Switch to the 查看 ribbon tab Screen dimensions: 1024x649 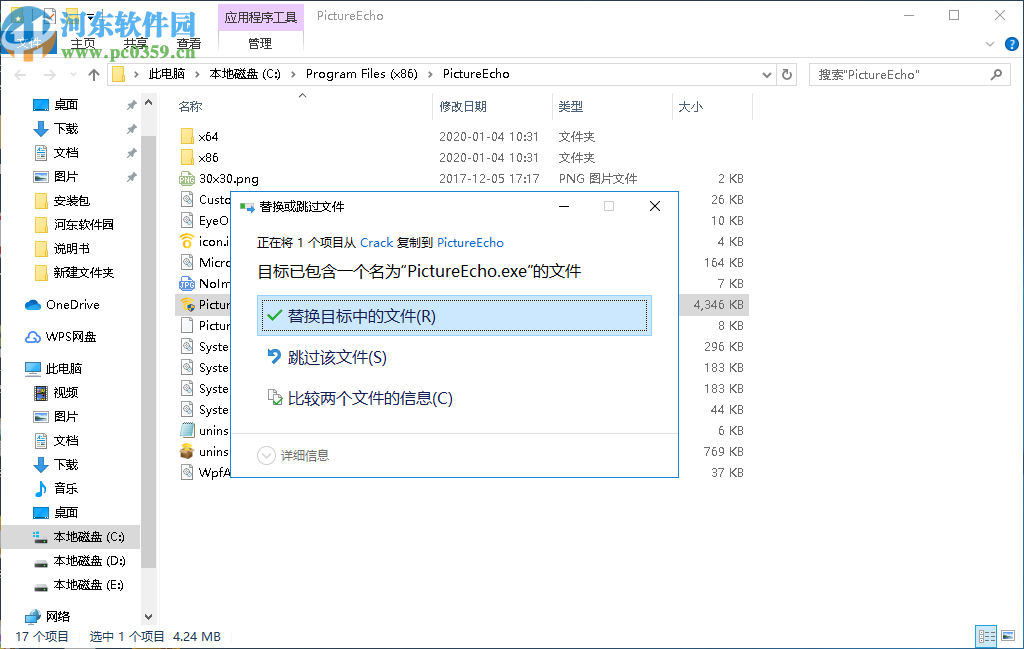click(189, 42)
